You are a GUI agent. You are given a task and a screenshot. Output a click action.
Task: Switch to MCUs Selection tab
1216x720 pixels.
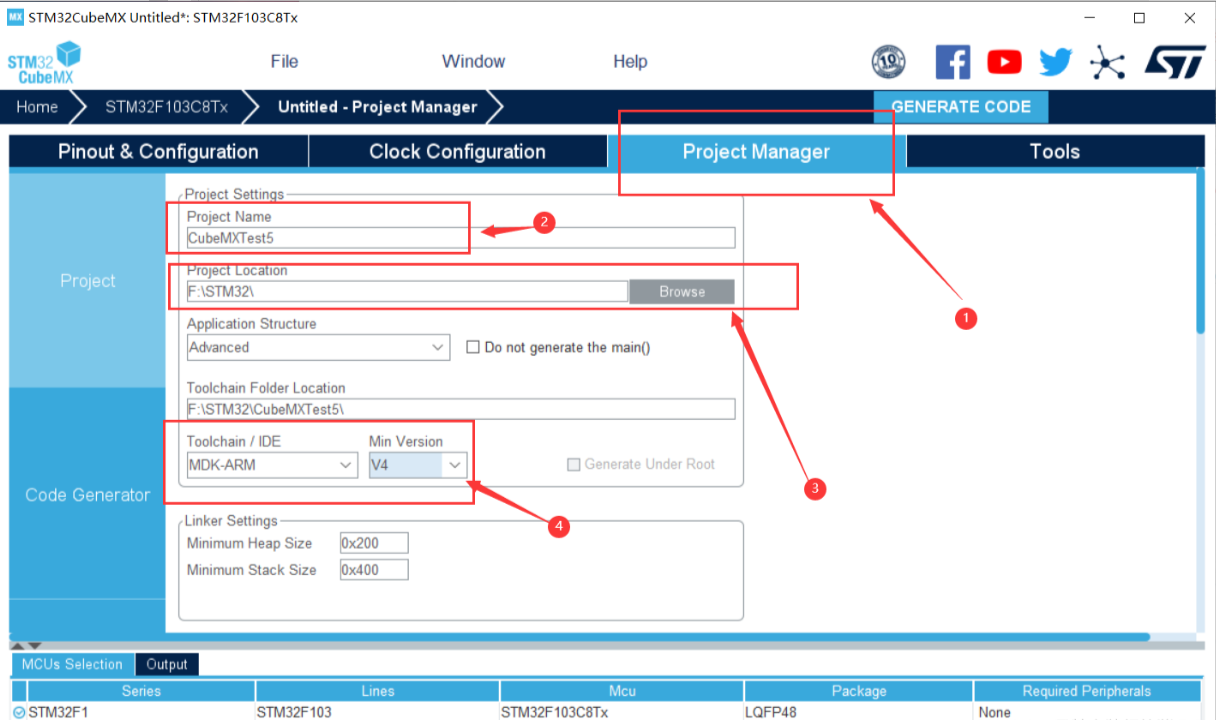coord(72,664)
